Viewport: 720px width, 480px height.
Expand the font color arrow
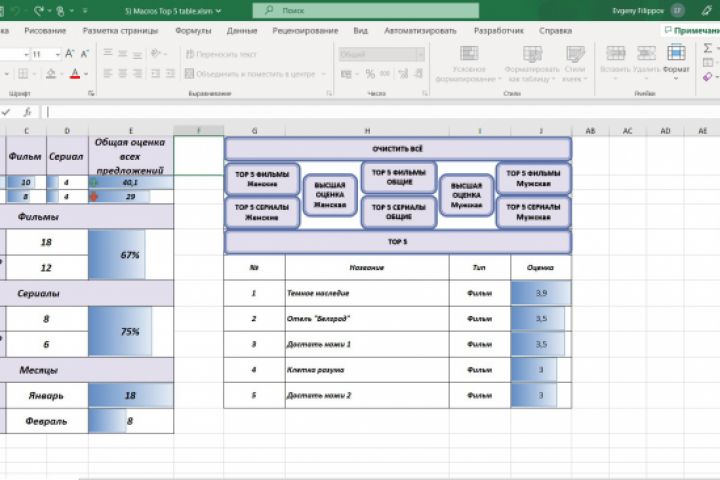(86, 73)
